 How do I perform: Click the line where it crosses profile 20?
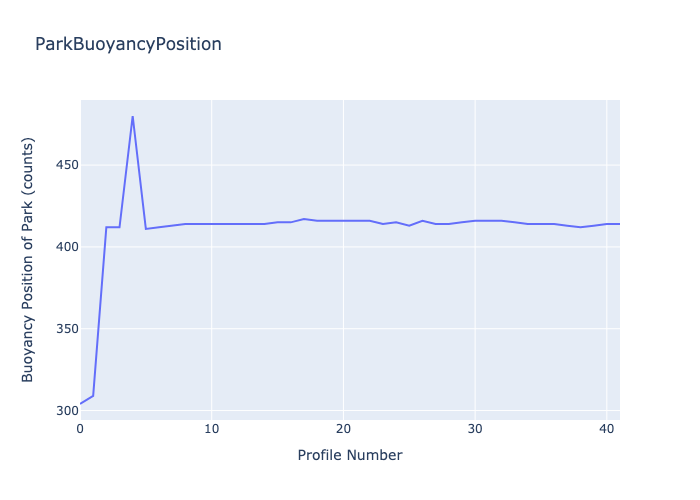coord(343,221)
